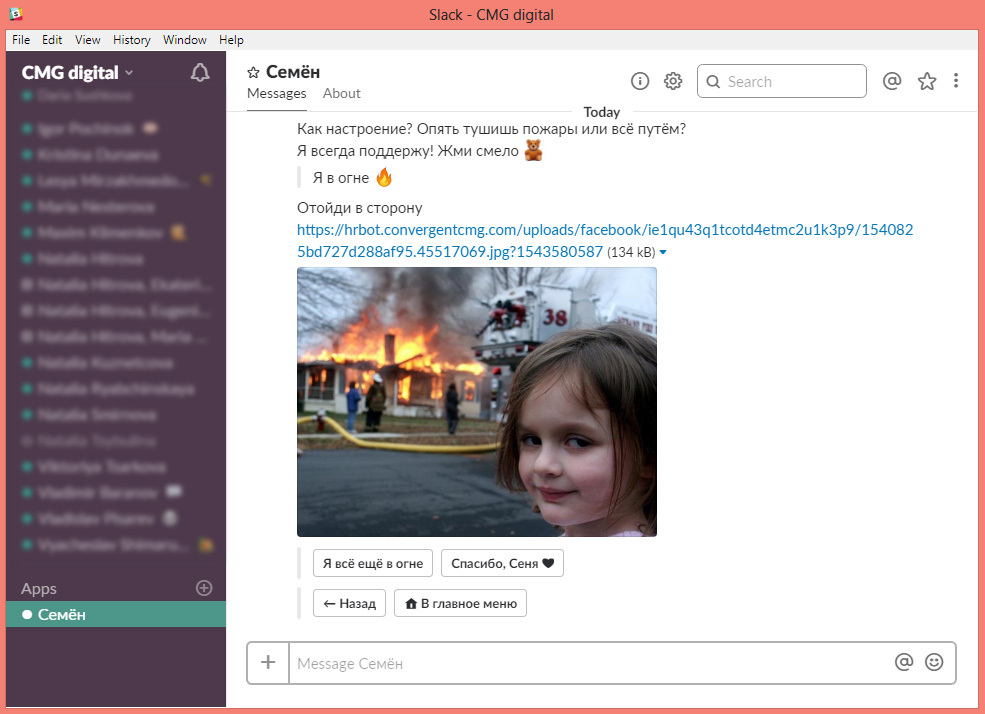Switch to About tab

[342, 94]
